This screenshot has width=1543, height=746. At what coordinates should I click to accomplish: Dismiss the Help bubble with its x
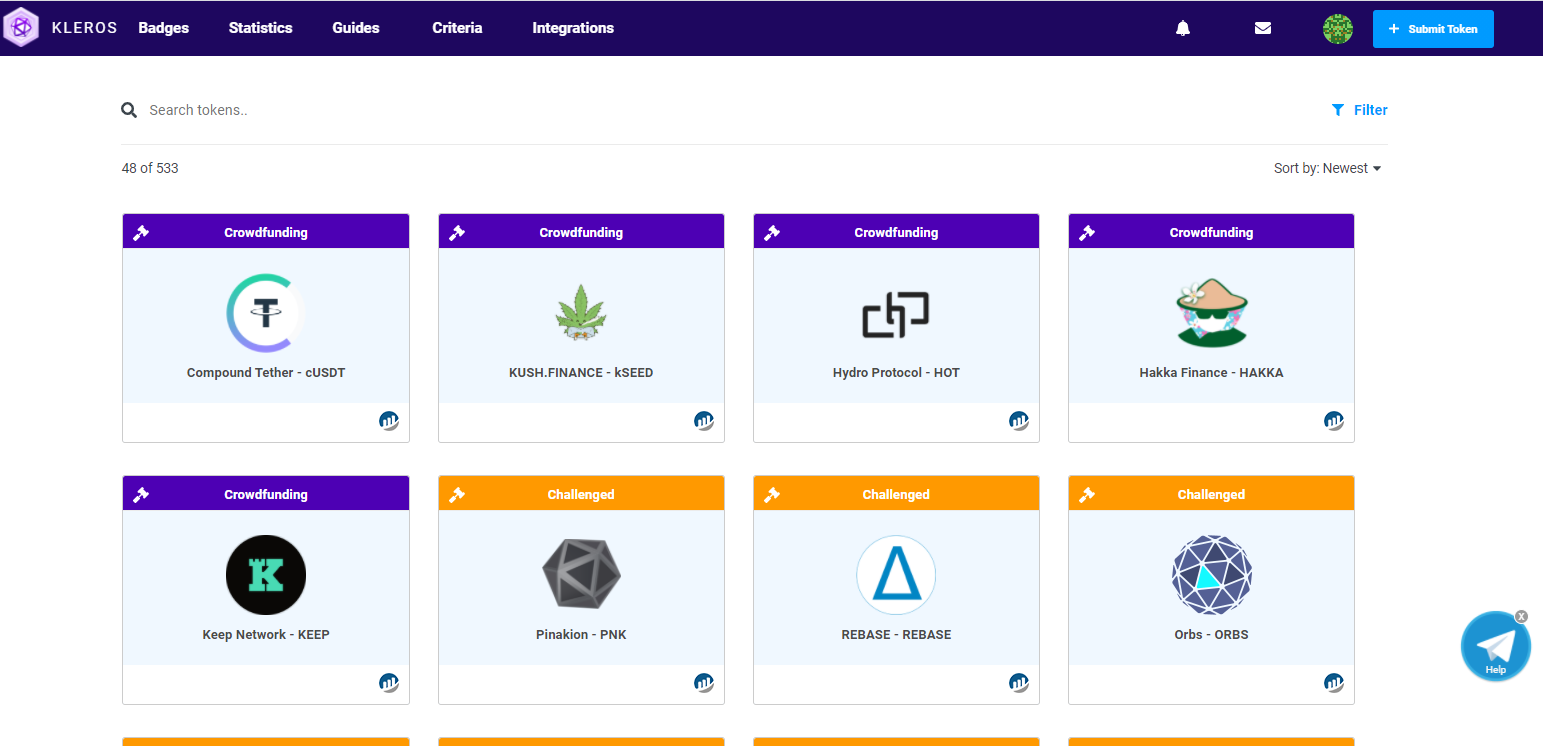point(1521,616)
